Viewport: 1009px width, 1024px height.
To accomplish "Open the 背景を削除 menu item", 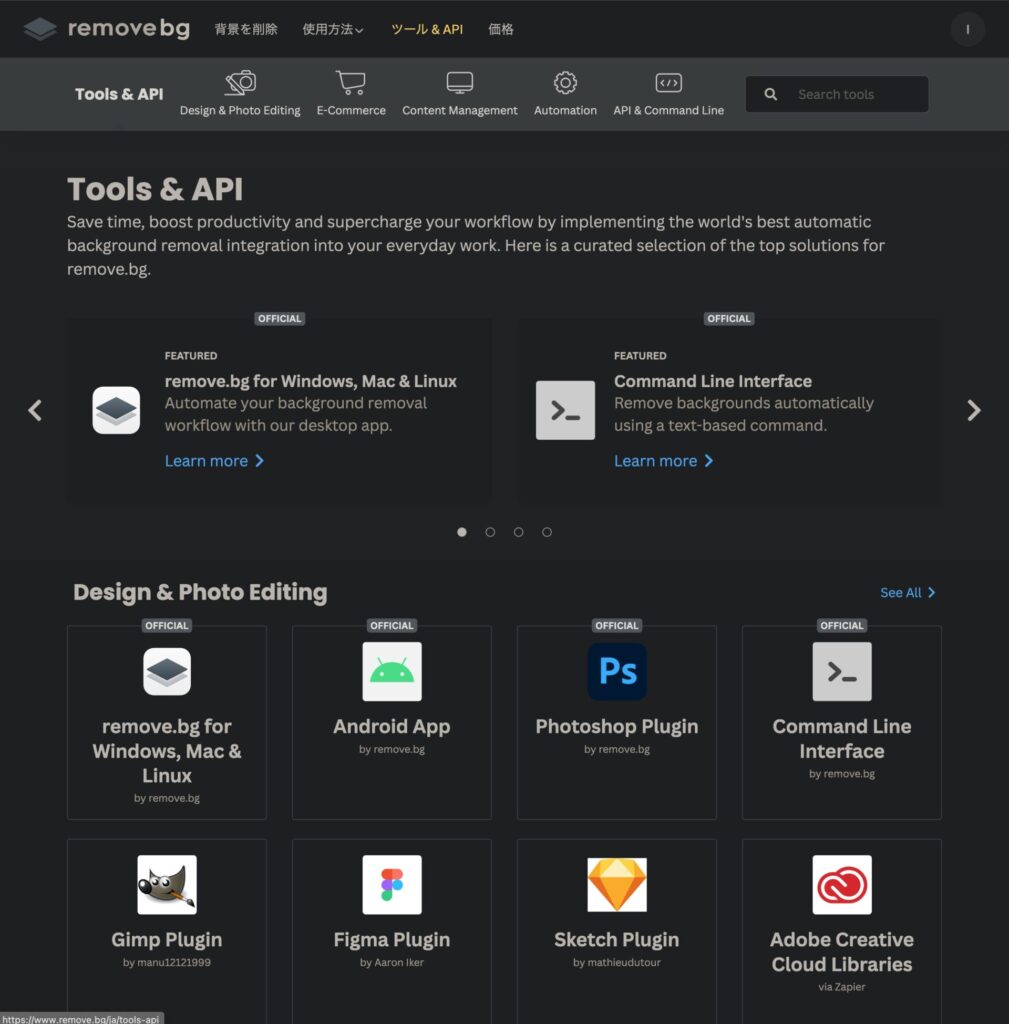I will pos(246,30).
